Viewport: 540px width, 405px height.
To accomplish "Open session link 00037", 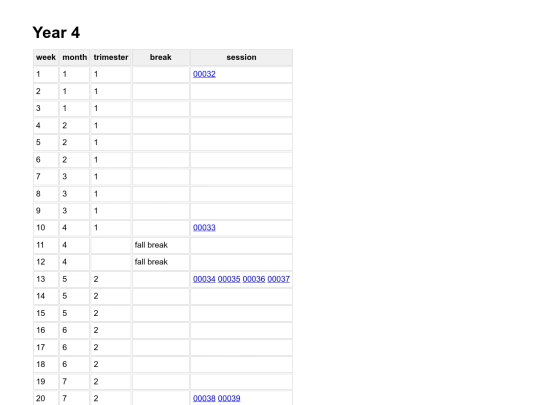I will pyautogui.click(x=279, y=279).
